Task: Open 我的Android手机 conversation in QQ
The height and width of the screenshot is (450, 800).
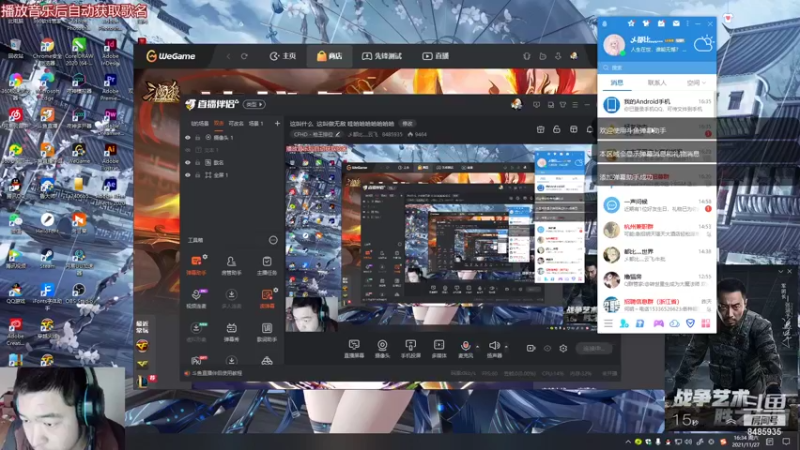Action: (657, 105)
